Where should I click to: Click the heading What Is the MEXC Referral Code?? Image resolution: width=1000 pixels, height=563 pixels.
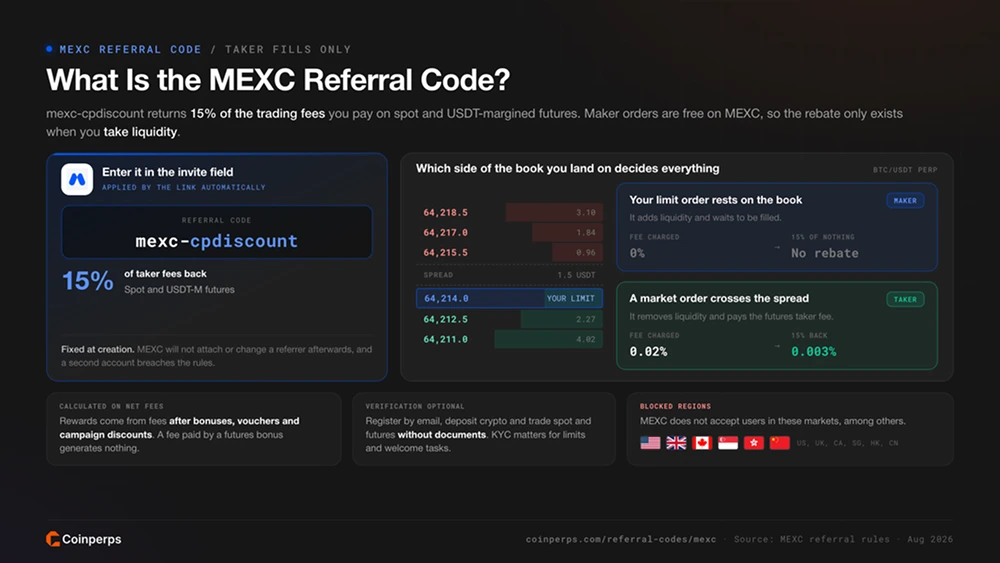(278, 80)
